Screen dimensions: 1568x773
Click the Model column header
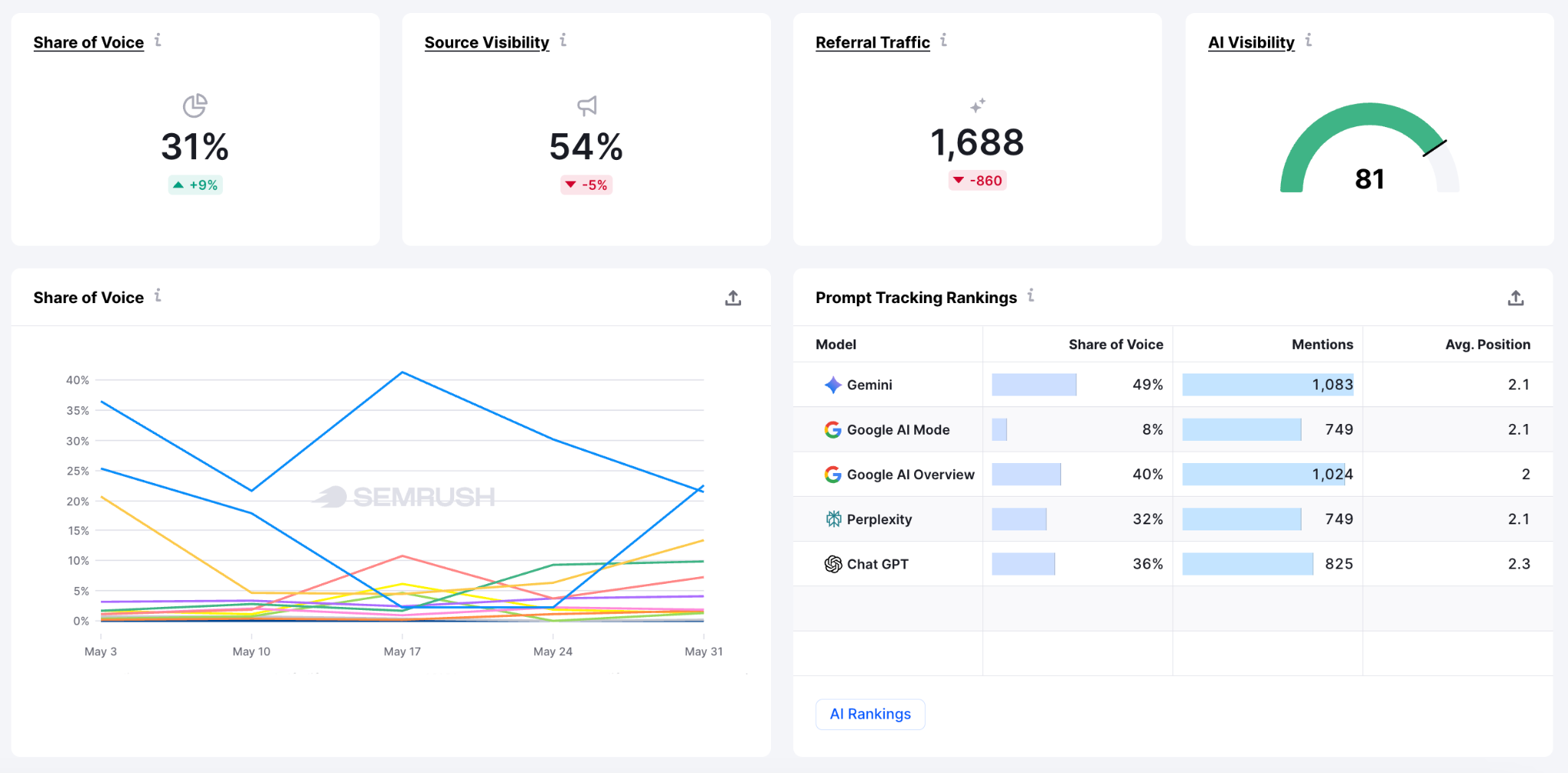click(836, 344)
